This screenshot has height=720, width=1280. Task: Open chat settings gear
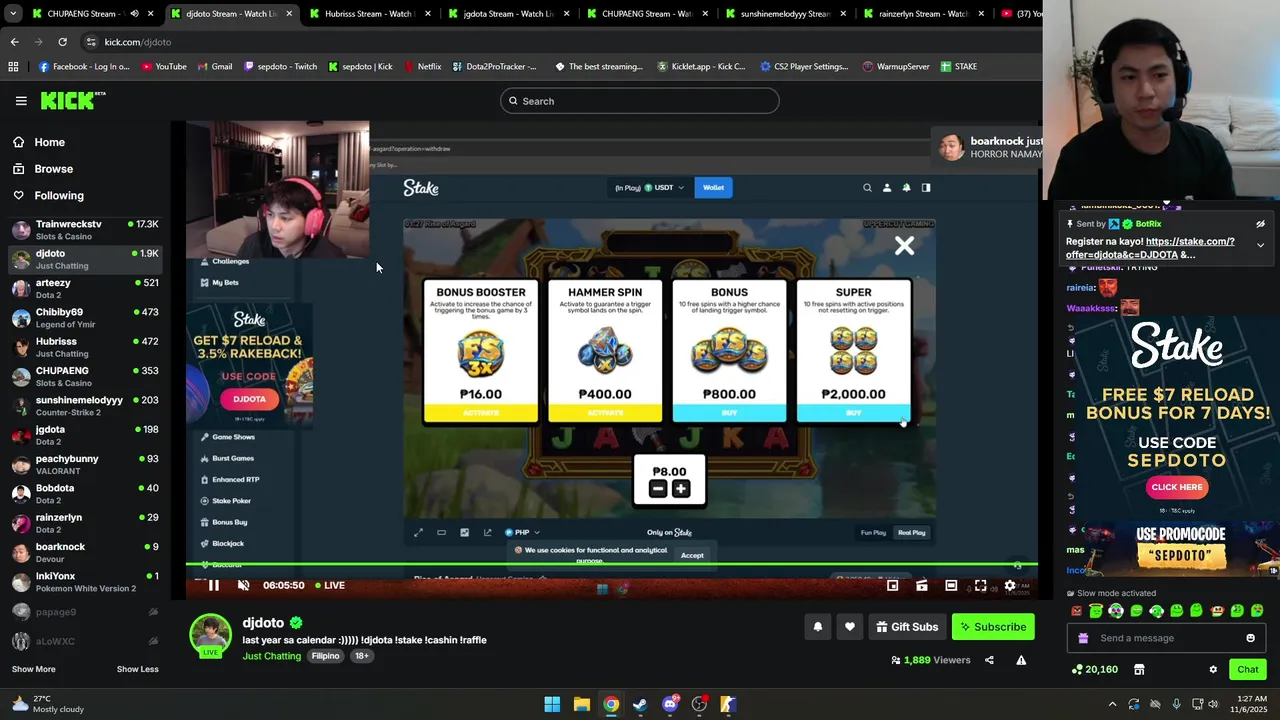coord(1213,669)
